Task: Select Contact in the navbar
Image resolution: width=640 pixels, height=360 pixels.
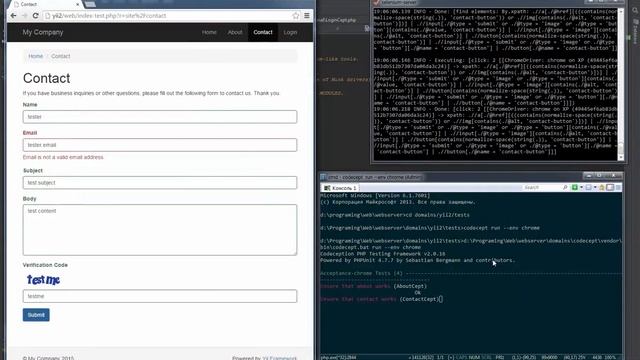Action: coord(262,32)
